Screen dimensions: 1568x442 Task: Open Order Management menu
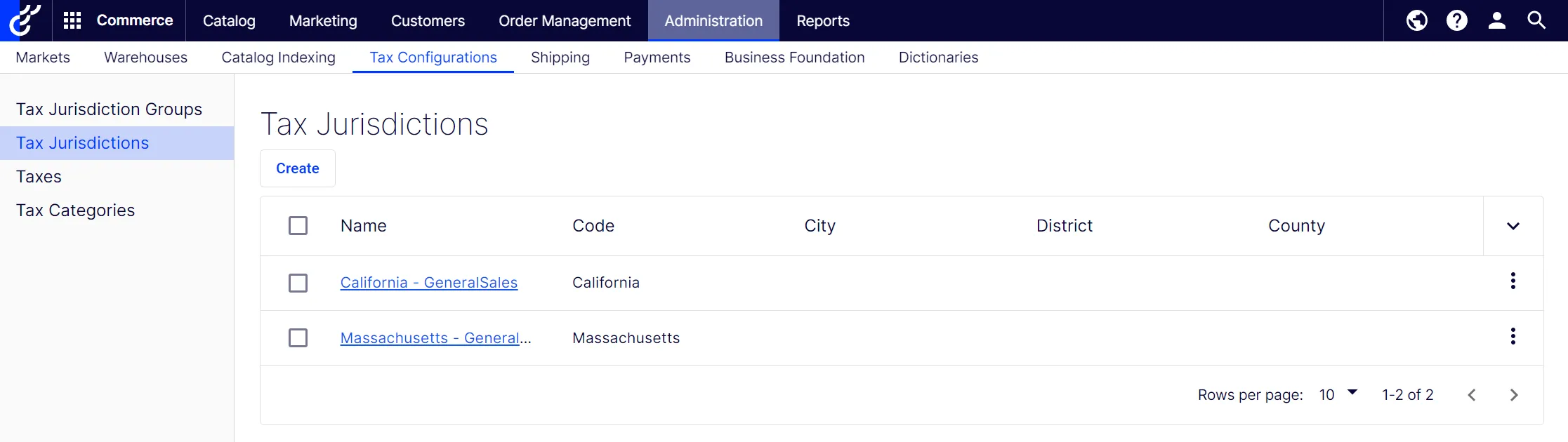point(565,20)
